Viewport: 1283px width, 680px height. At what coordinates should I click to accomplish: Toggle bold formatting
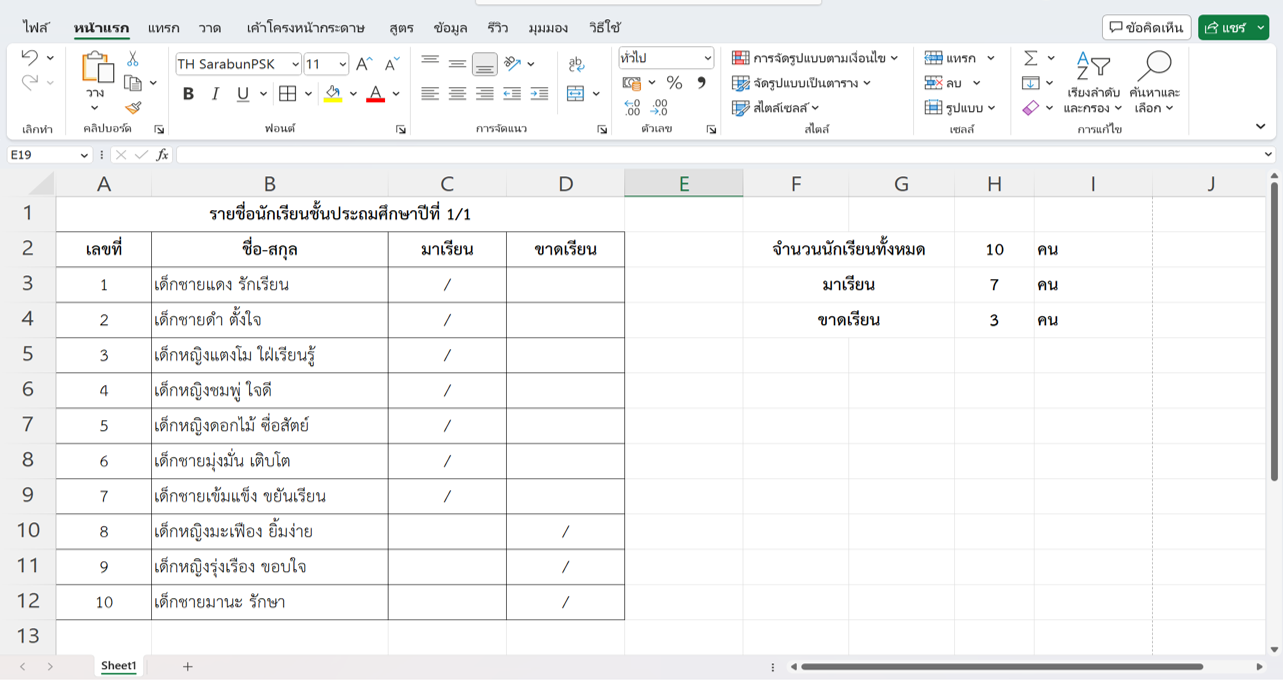(x=188, y=94)
